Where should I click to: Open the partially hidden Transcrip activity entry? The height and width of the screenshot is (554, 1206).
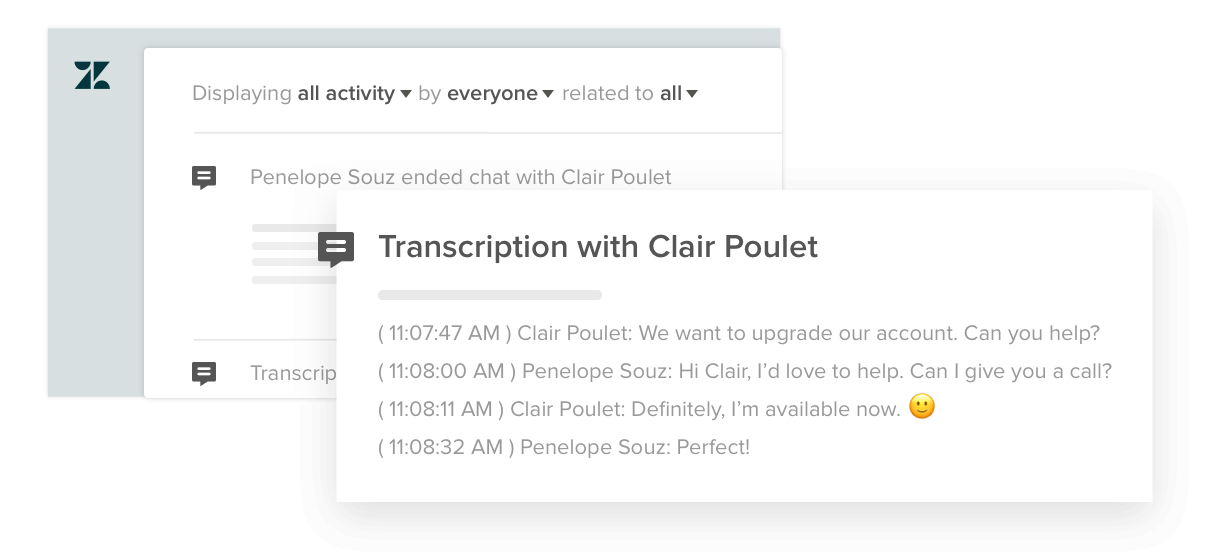click(x=293, y=374)
